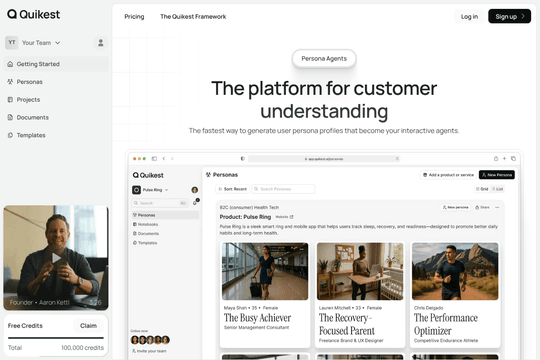Click the browser new tab plus icon
This screenshot has height=360, width=540.
tap(505, 159)
